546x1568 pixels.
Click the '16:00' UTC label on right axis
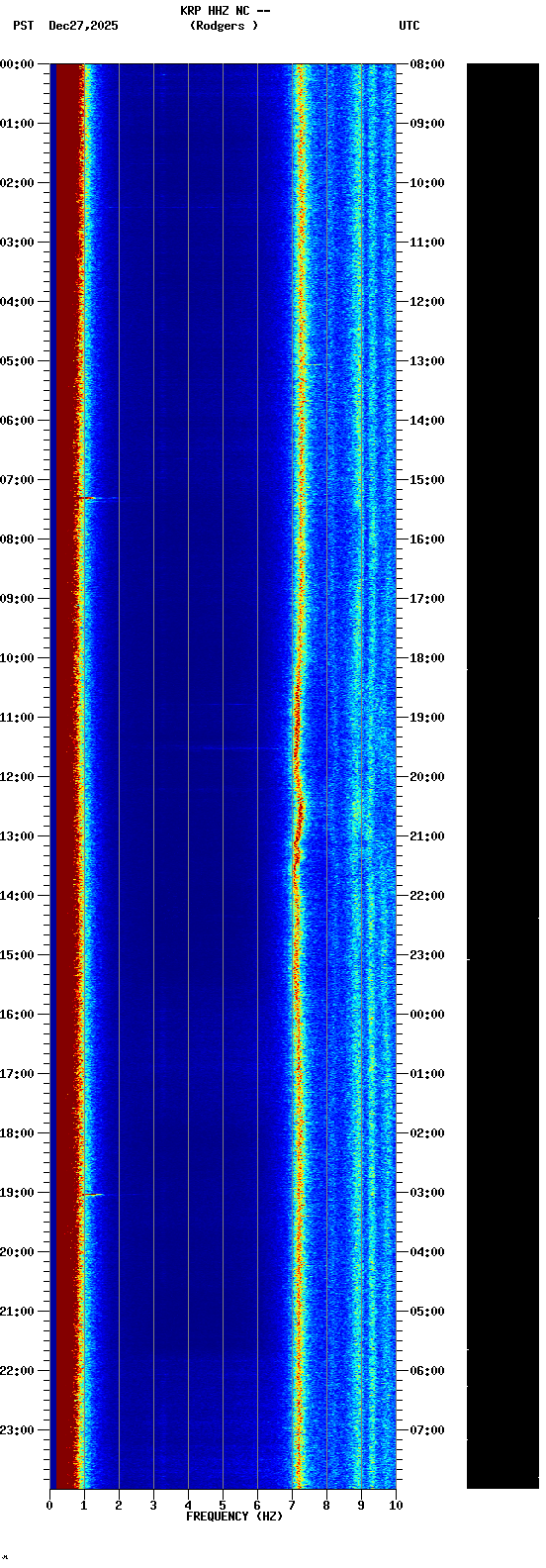pos(427,539)
